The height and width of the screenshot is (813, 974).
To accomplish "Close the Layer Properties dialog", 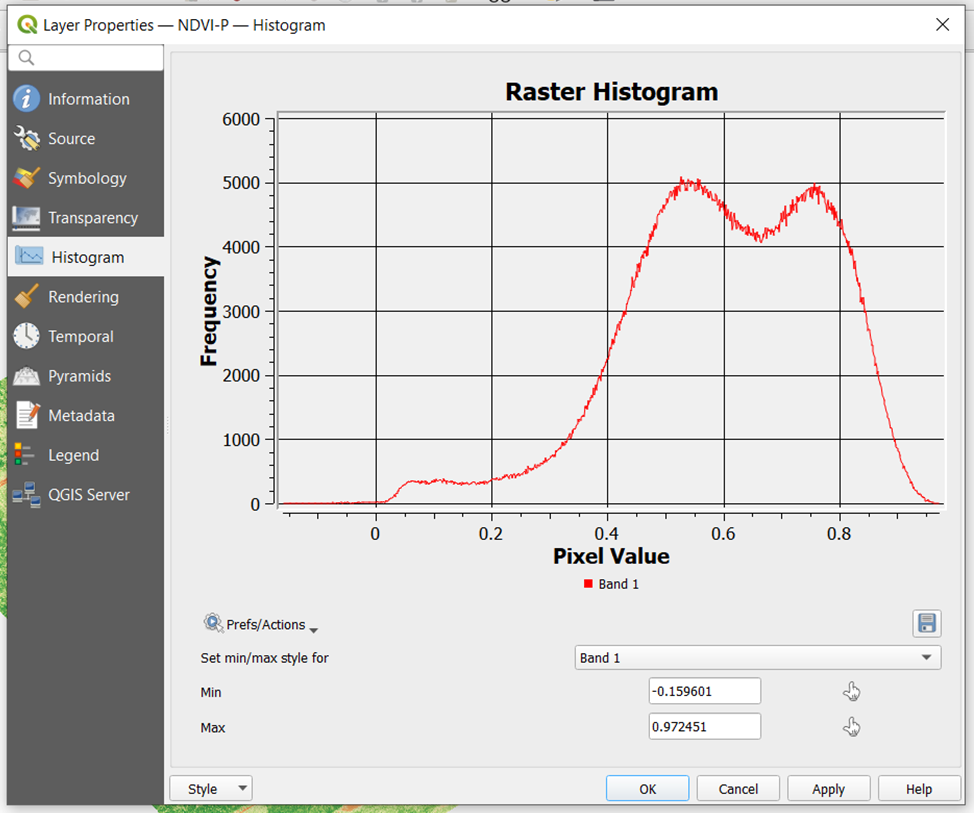I will pos(942,25).
